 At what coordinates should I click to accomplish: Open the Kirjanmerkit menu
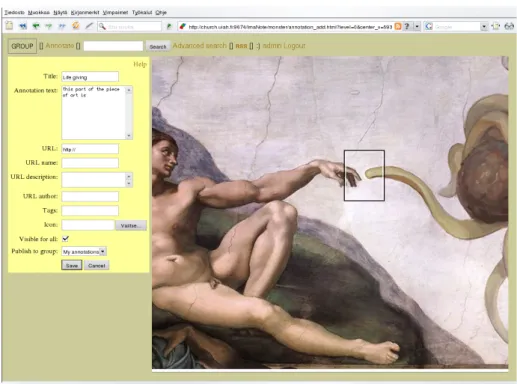(x=85, y=12)
